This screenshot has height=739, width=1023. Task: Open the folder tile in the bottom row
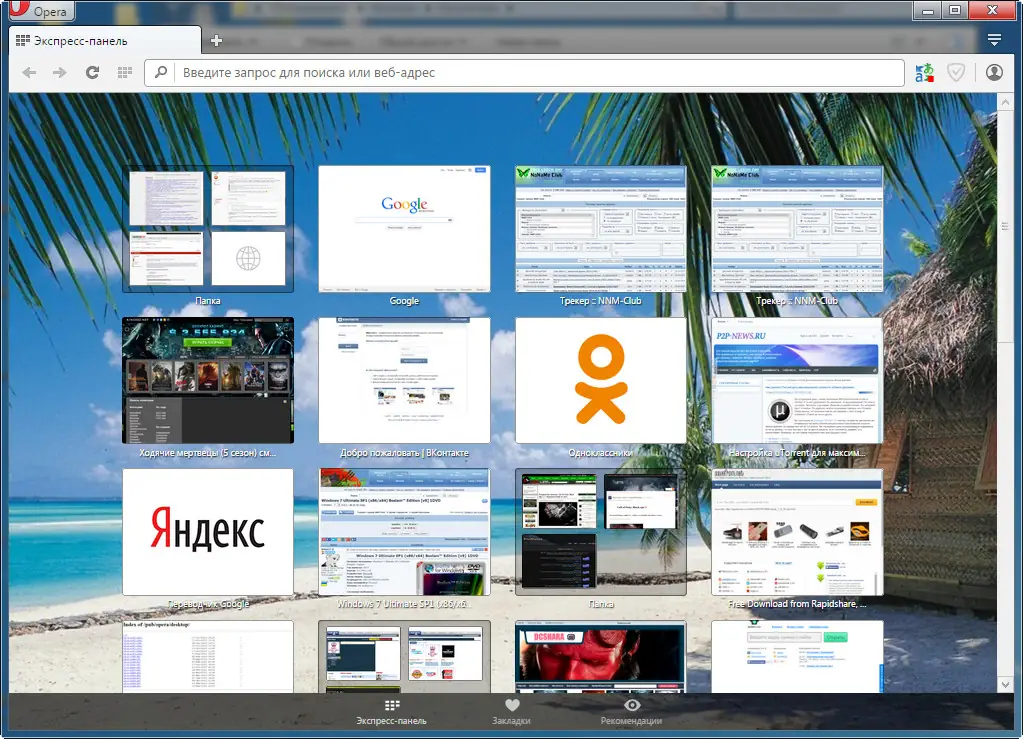pos(405,656)
